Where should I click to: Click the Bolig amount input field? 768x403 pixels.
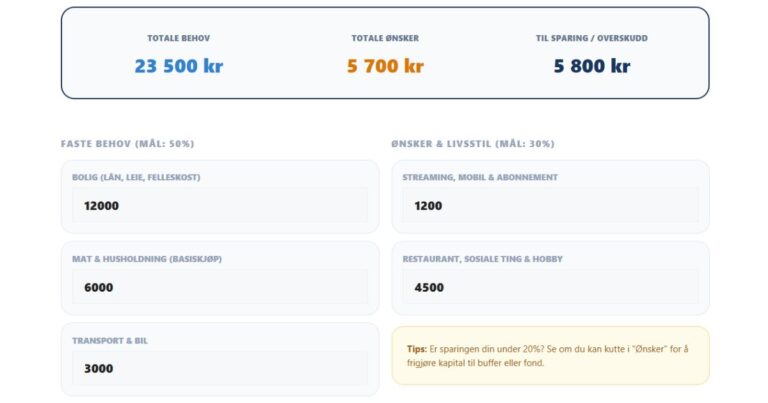(219, 206)
